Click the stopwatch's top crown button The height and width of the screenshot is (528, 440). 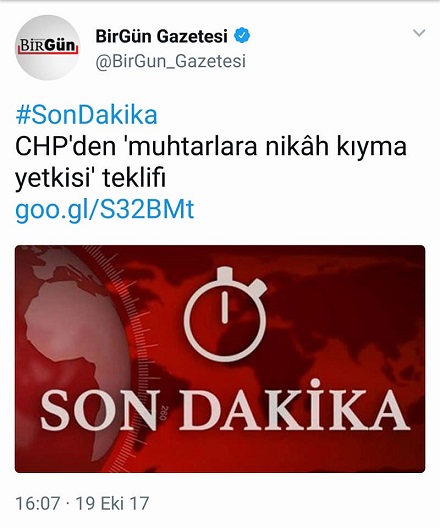point(225,274)
